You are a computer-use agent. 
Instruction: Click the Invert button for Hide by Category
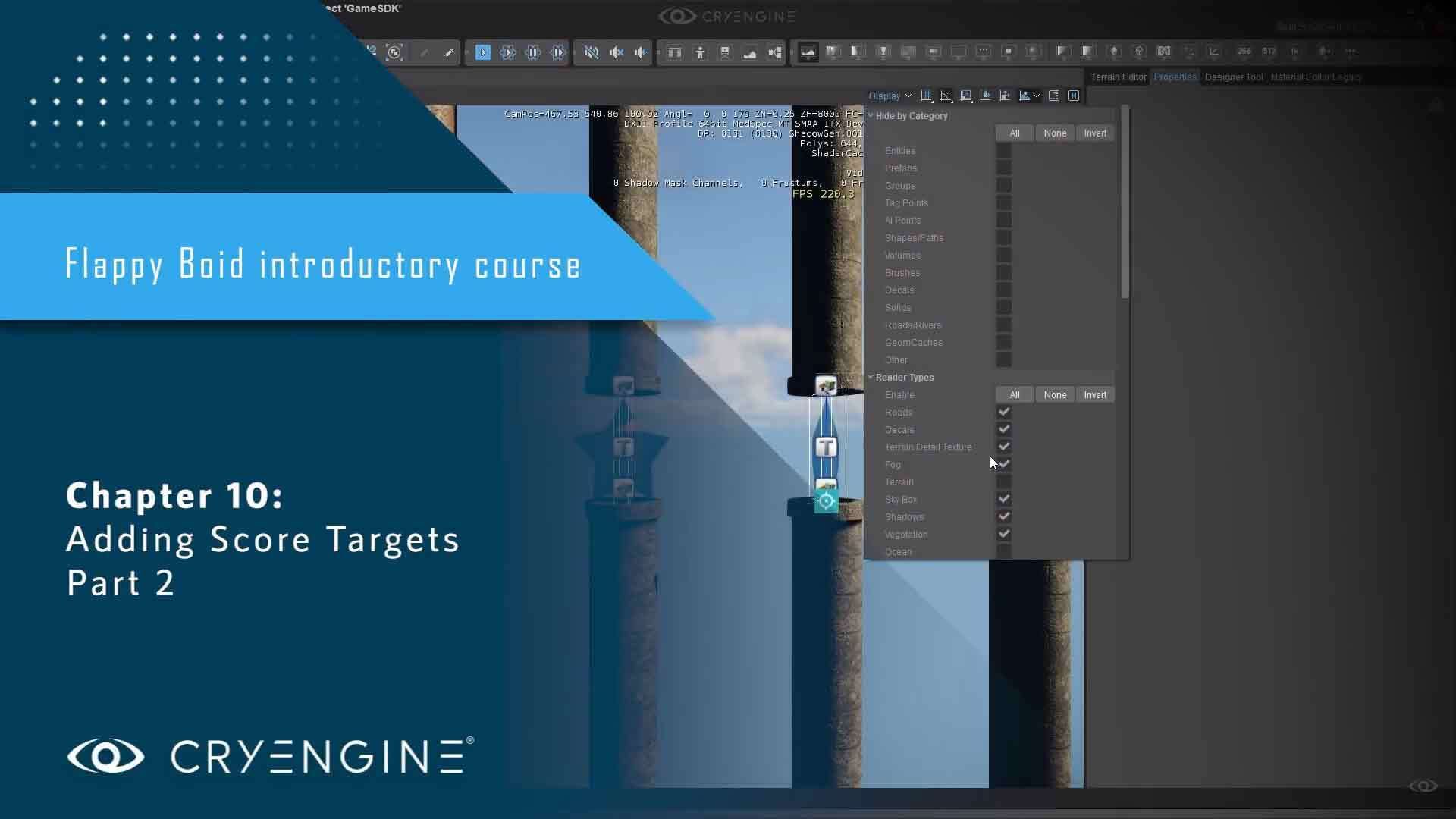1095,133
